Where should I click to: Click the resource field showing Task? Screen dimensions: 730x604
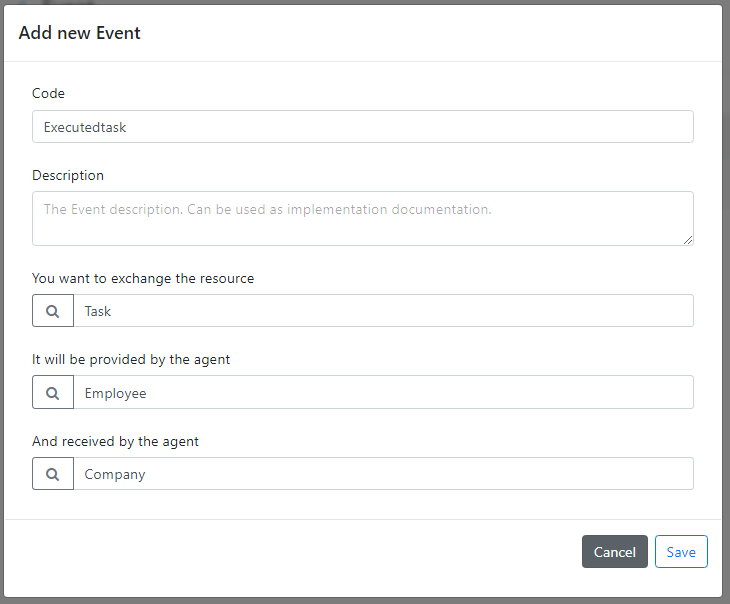click(x=384, y=311)
